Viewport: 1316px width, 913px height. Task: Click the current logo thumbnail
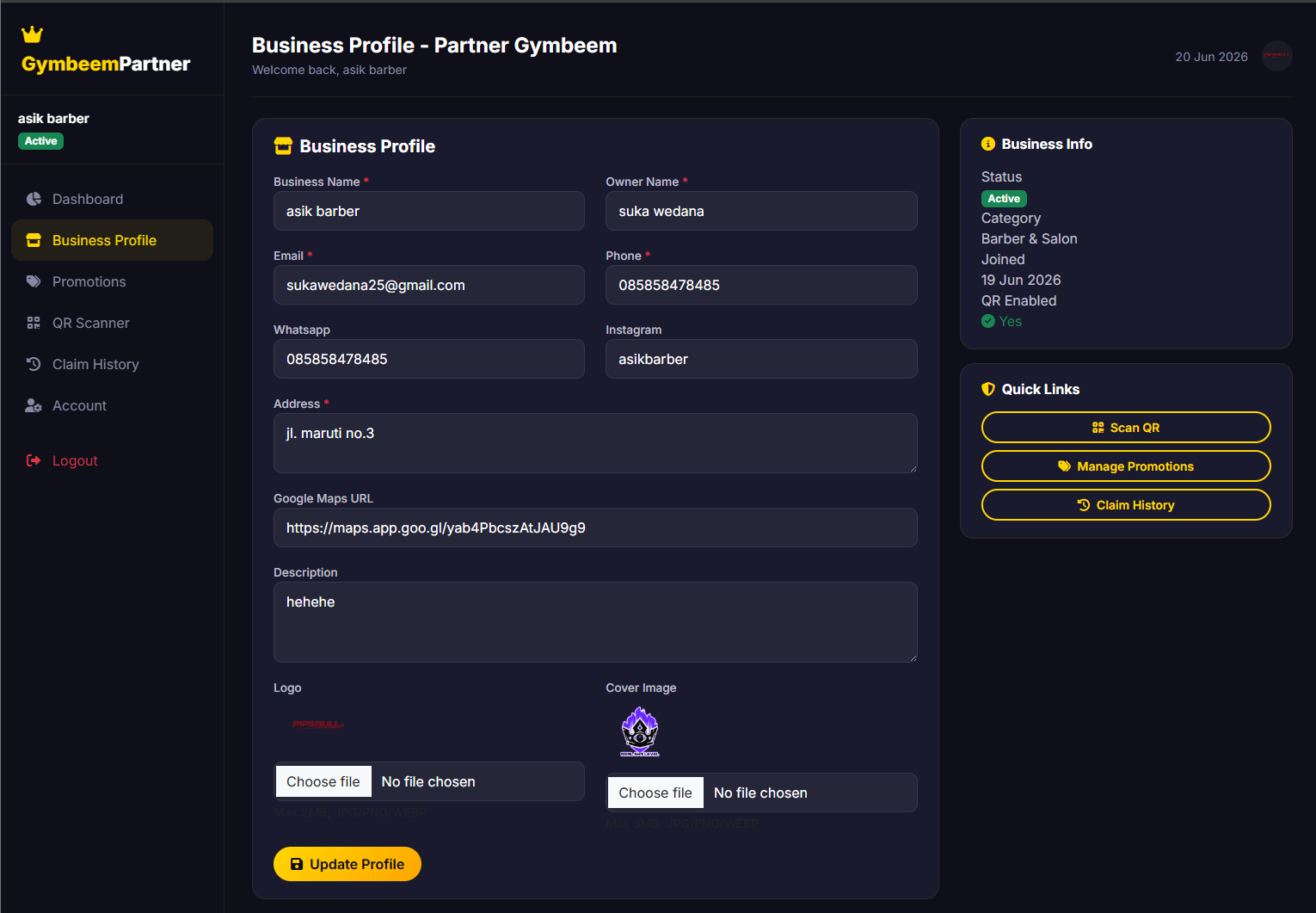pyautogui.click(x=318, y=725)
